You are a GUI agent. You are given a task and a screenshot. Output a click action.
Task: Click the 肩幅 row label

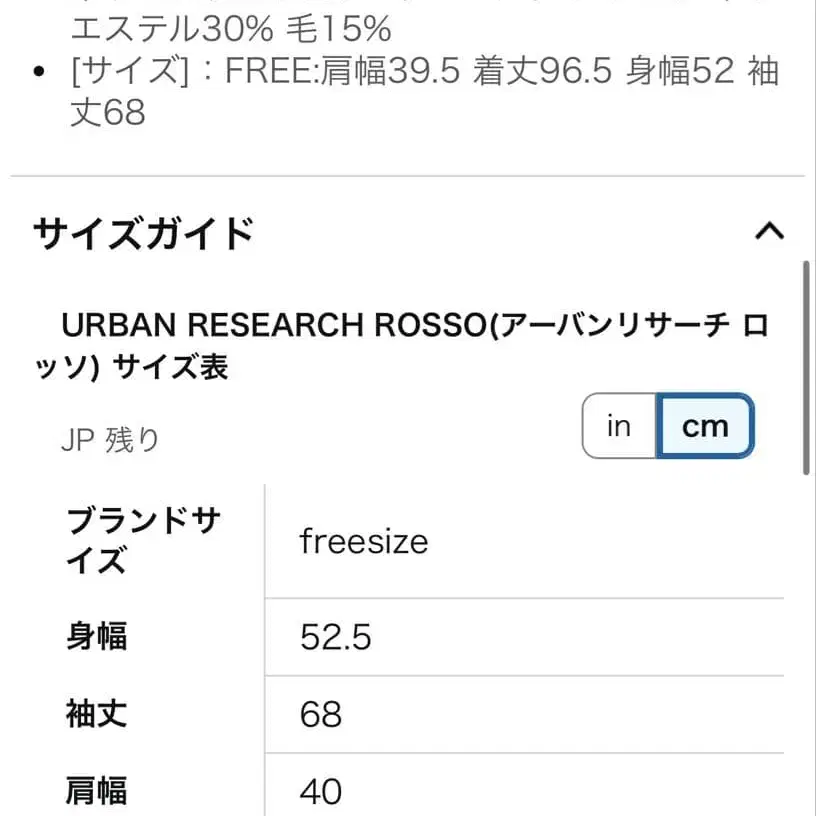point(97,792)
